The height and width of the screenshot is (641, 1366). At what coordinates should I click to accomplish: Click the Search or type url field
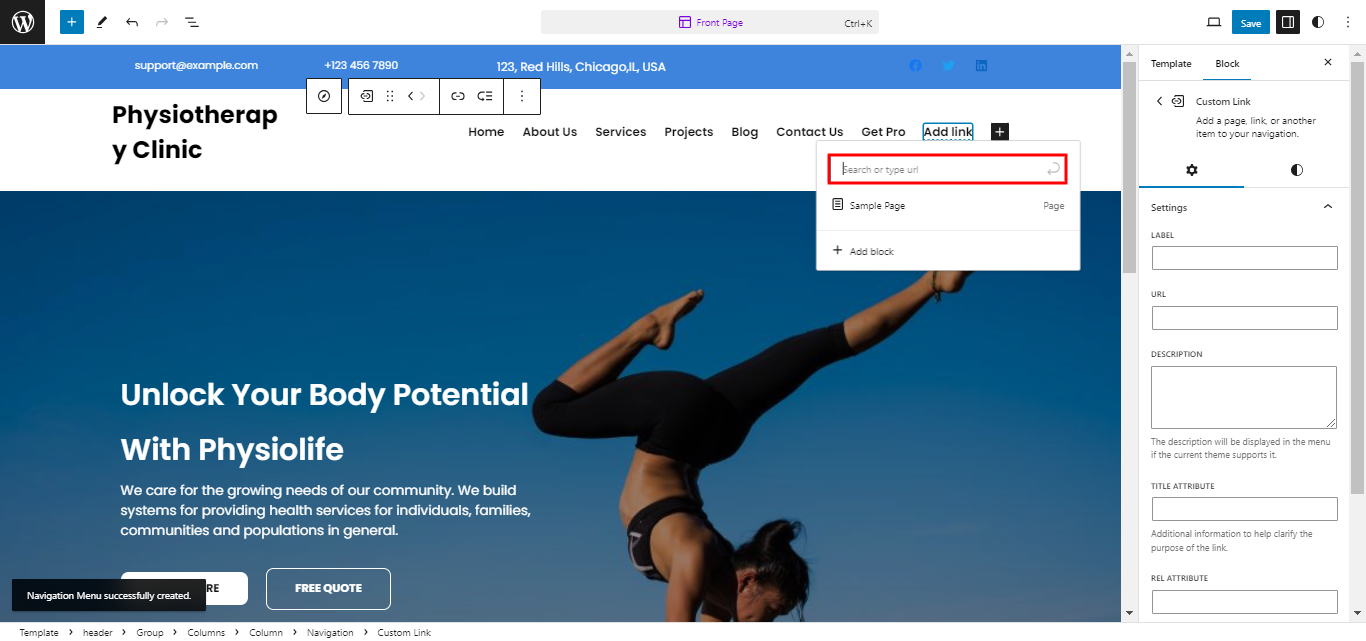coord(940,170)
